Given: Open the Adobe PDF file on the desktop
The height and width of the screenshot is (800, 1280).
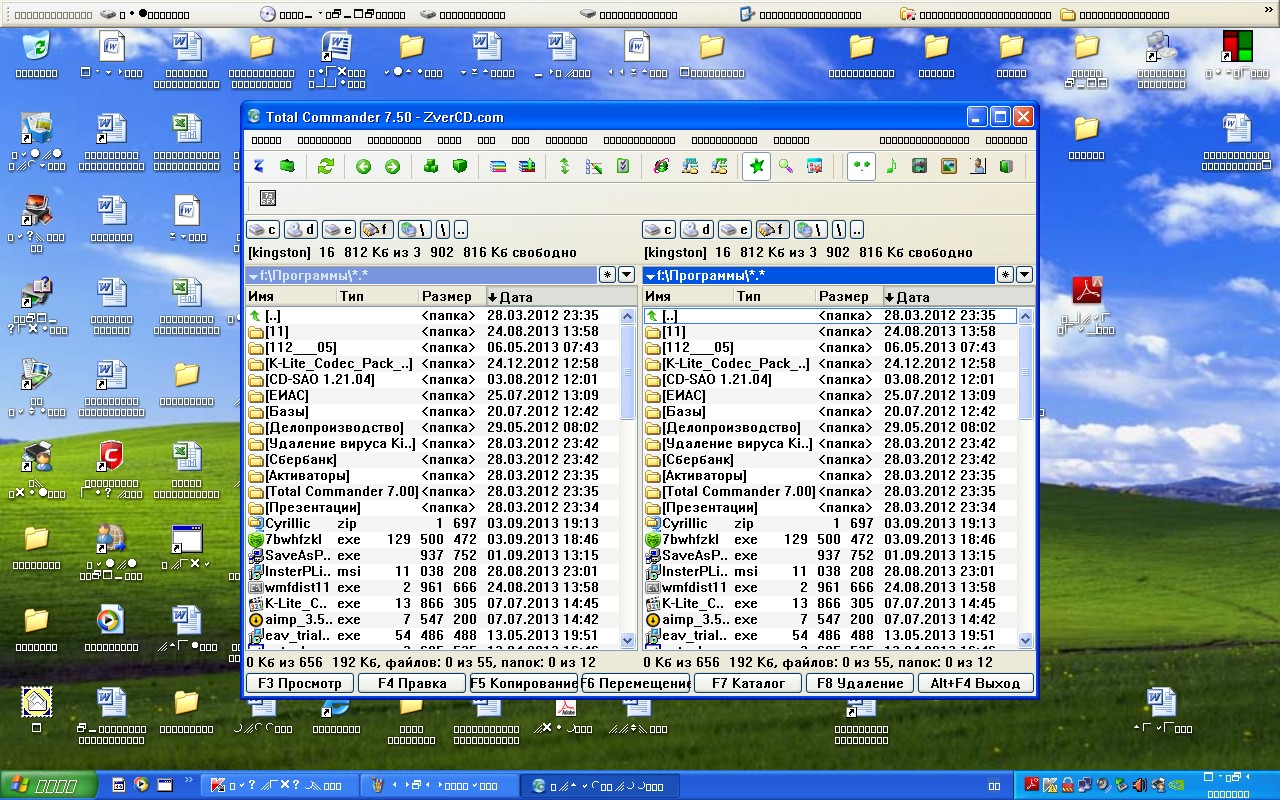Looking at the screenshot, I should tap(1086, 292).
